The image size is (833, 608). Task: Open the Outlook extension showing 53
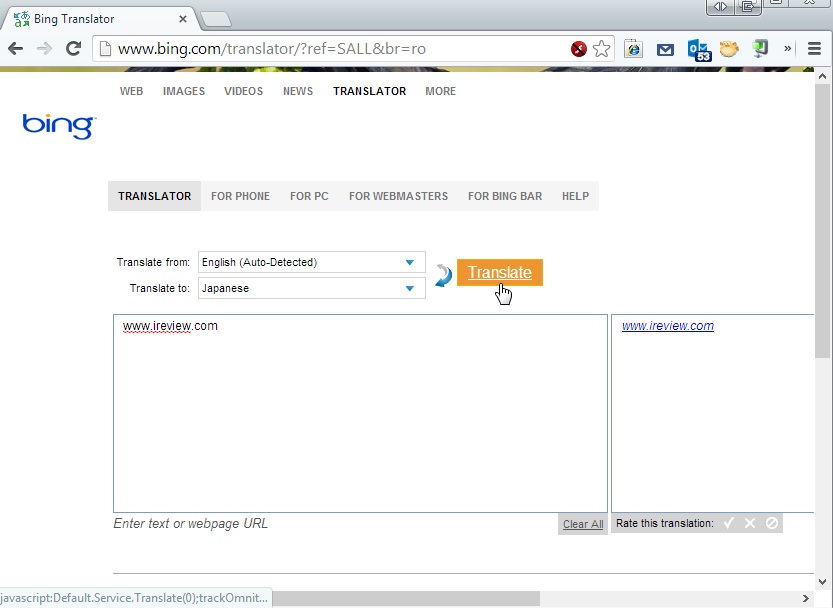point(699,50)
